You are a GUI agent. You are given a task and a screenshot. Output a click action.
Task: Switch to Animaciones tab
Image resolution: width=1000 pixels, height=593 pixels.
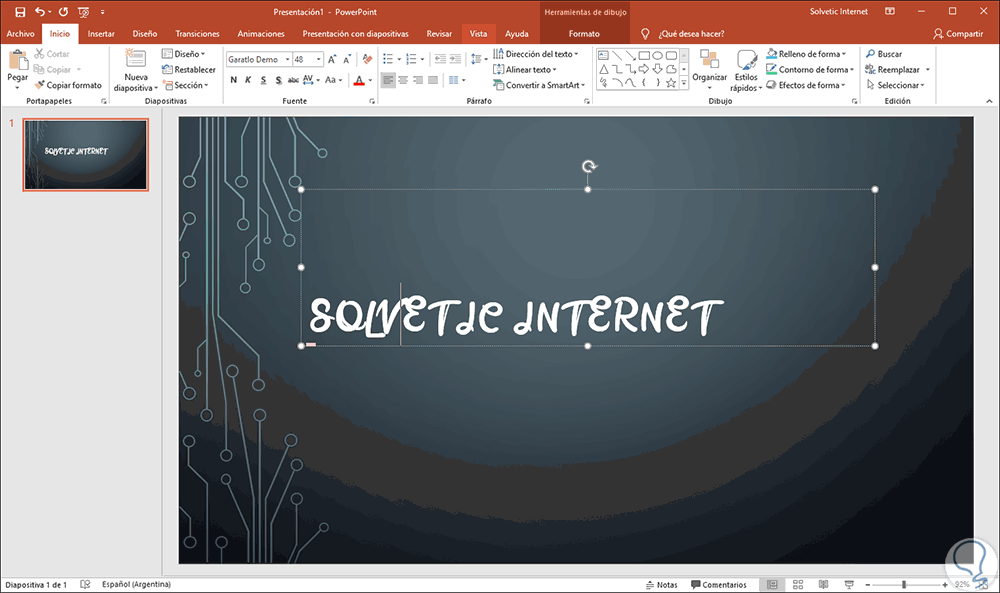[261, 34]
